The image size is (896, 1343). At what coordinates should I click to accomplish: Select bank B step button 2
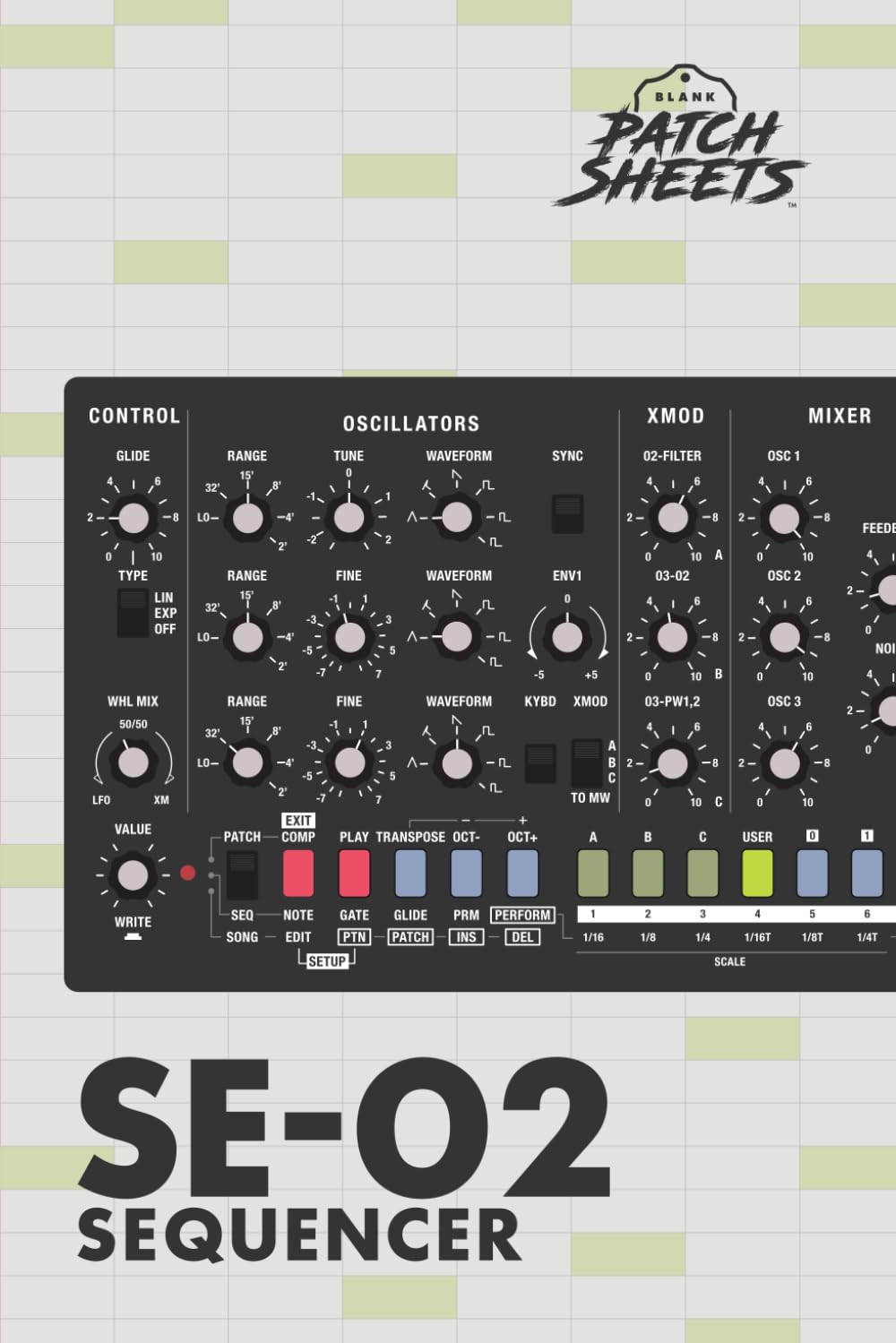tap(648, 874)
